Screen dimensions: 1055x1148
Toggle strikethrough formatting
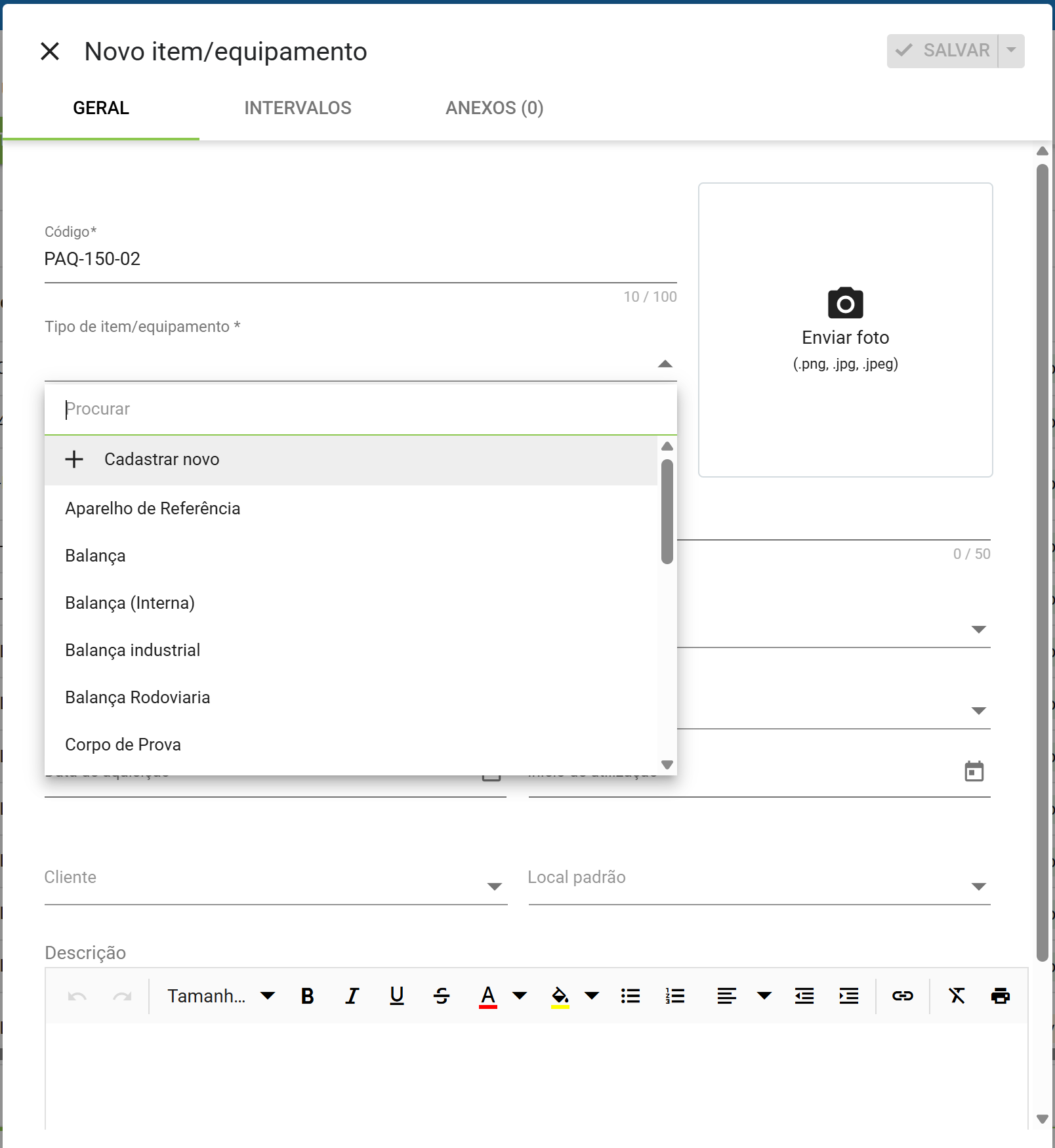(x=442, y=996)
